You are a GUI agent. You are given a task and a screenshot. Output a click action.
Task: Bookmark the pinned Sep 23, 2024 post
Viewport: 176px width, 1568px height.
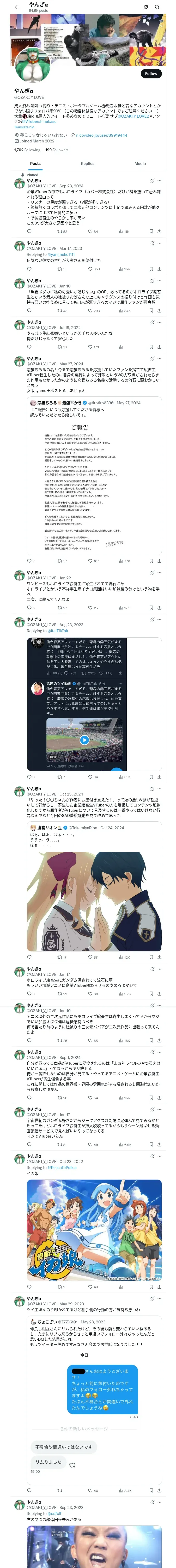pos(150,231)
